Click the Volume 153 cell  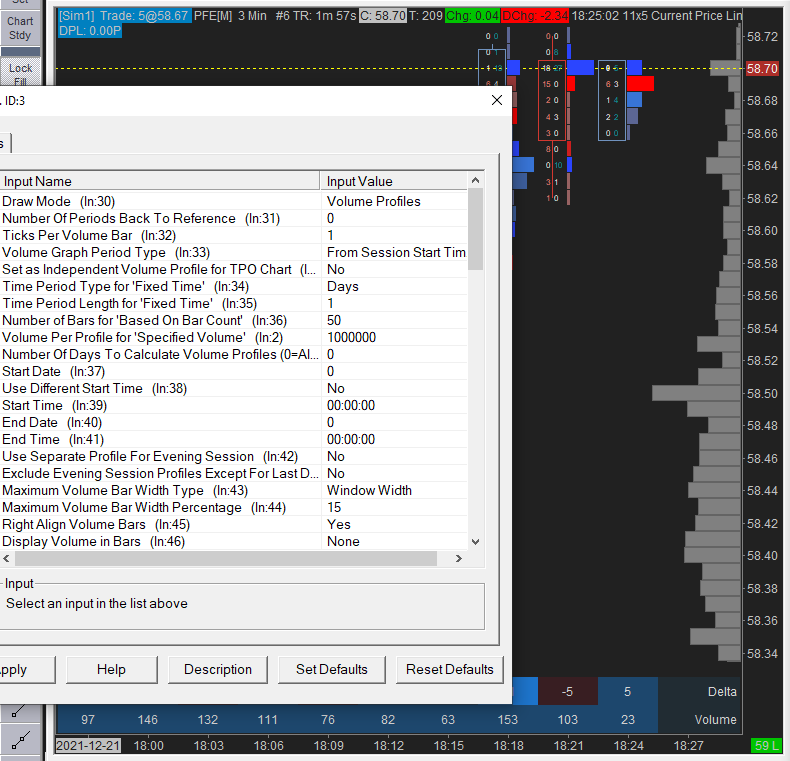pyautogui.click(x=508, y=720)
